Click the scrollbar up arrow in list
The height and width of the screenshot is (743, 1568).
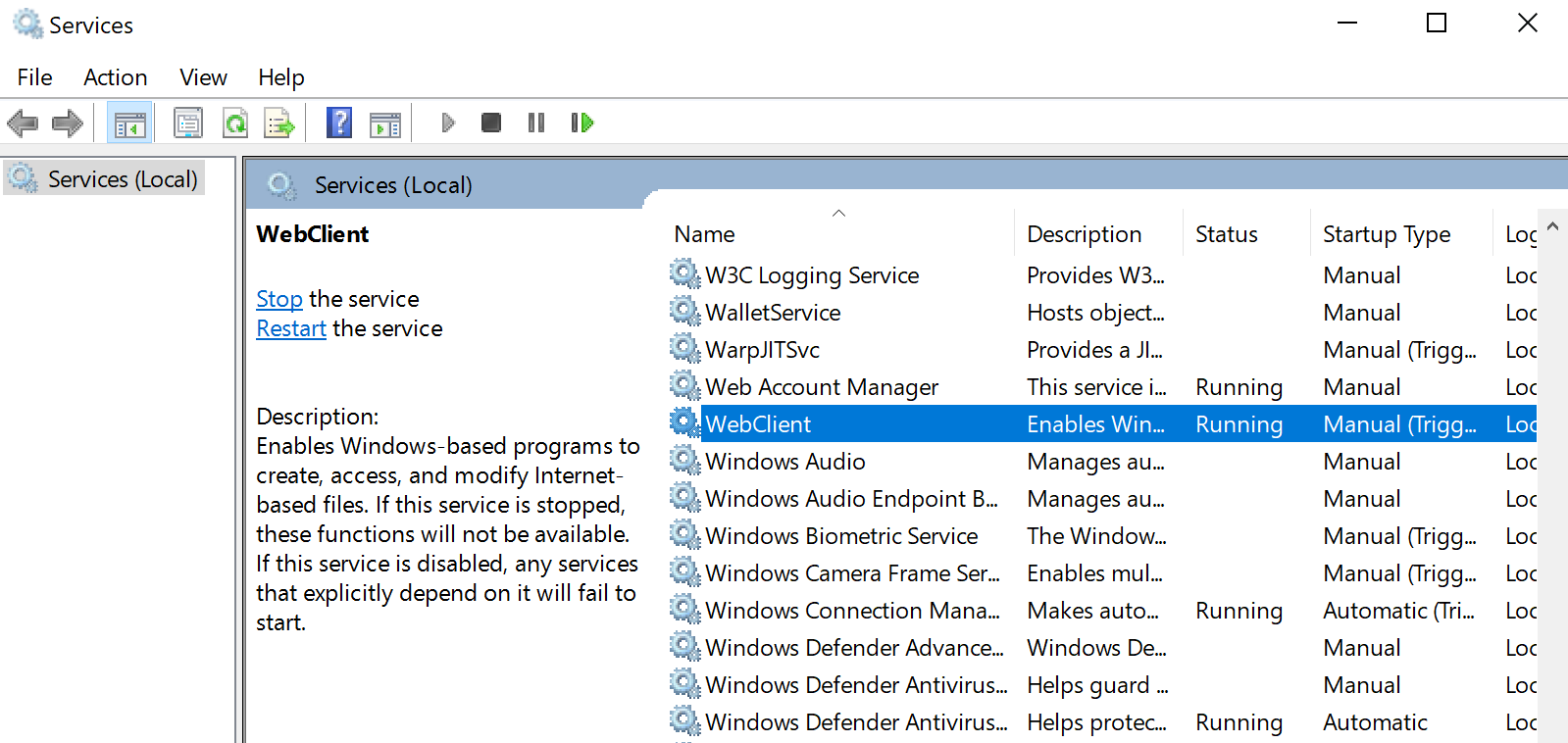(x=1552, y=226)
